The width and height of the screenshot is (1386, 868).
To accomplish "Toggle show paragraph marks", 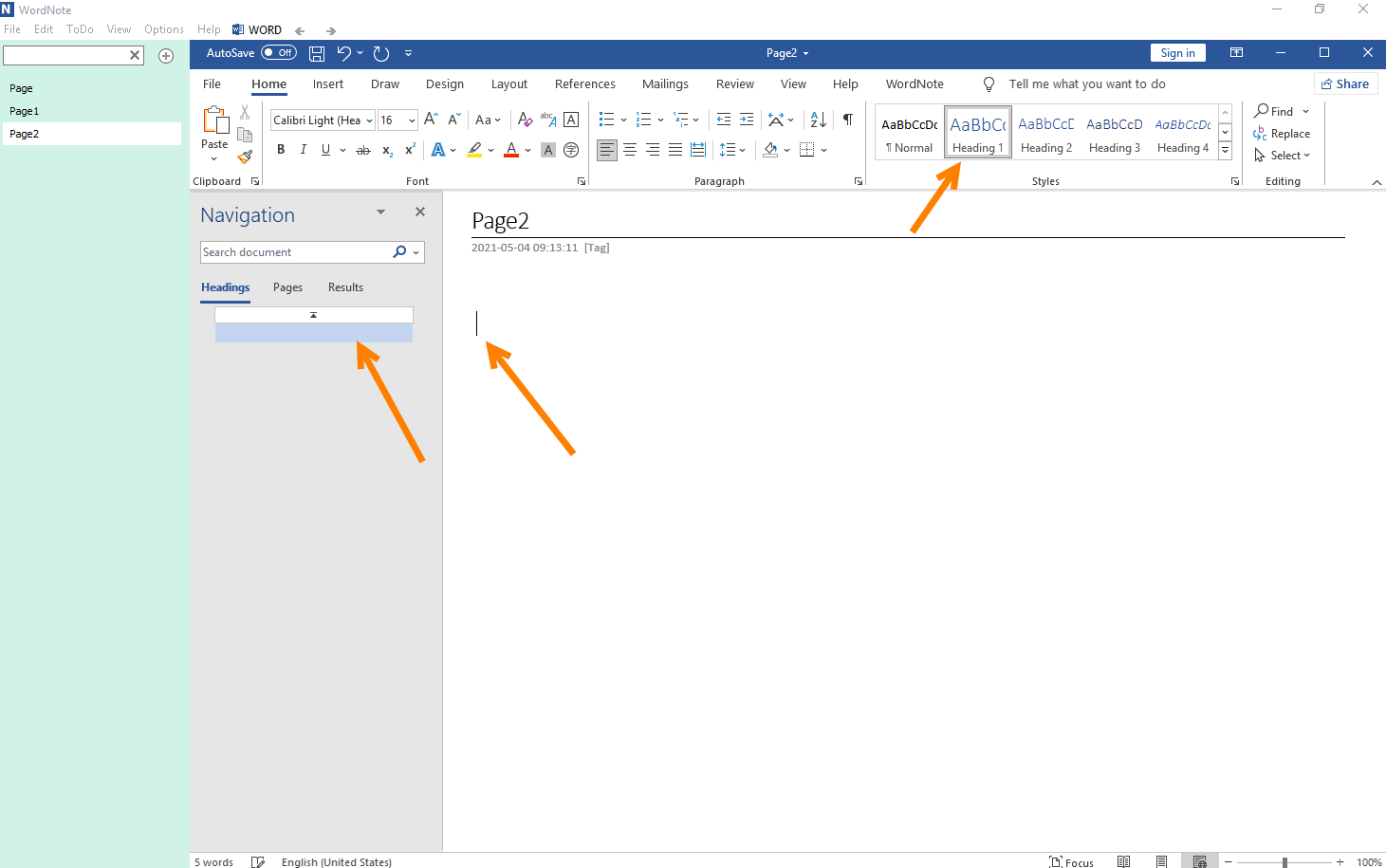I will pyautogui.click(x=848, y=120).
